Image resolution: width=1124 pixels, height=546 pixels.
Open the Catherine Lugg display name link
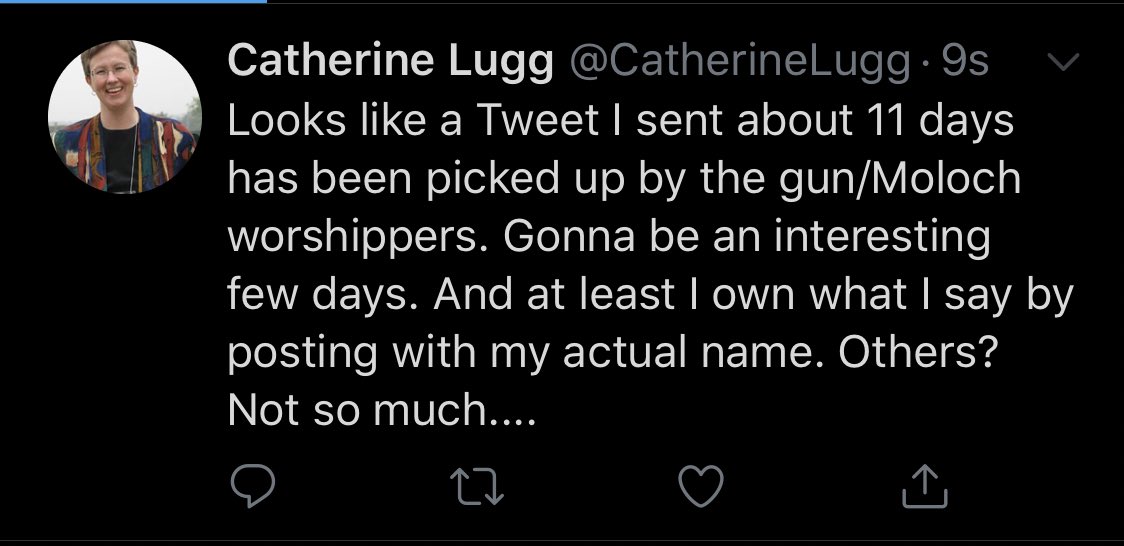click(391, 60)
